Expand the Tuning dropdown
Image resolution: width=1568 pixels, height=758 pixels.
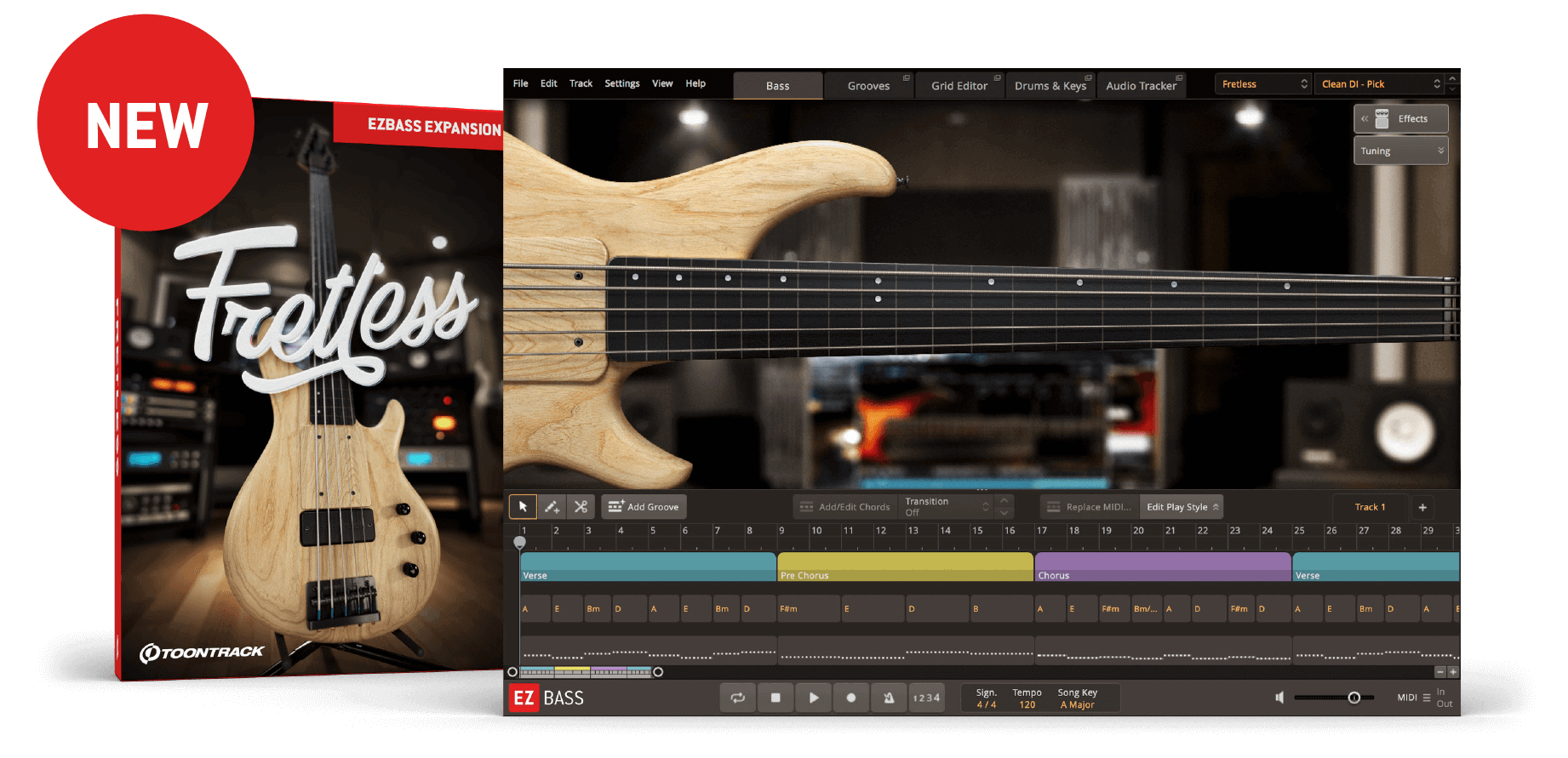click(1401, 151)
